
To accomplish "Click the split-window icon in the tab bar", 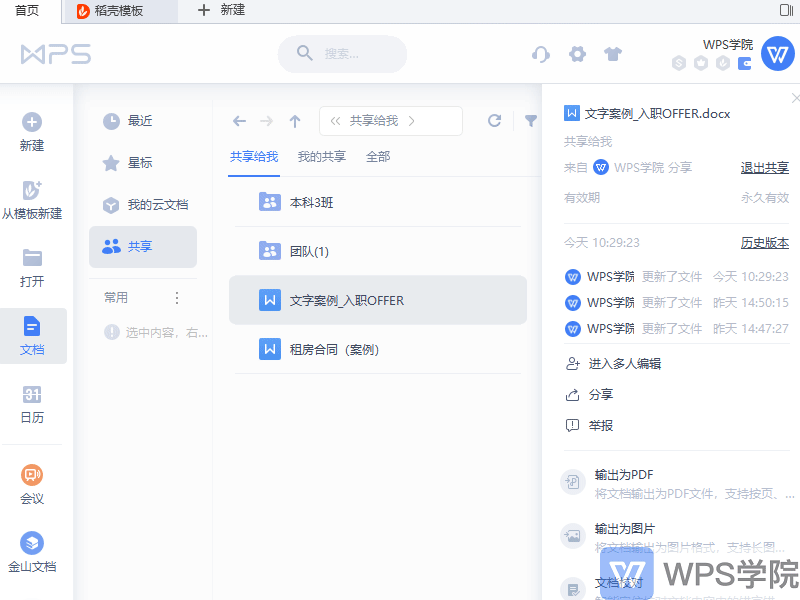I will click(x=786, y=10).
